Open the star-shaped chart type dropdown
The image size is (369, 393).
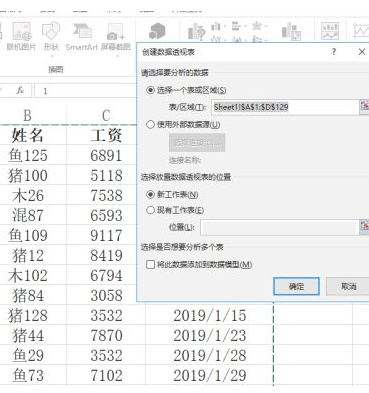tap(259, 26)
